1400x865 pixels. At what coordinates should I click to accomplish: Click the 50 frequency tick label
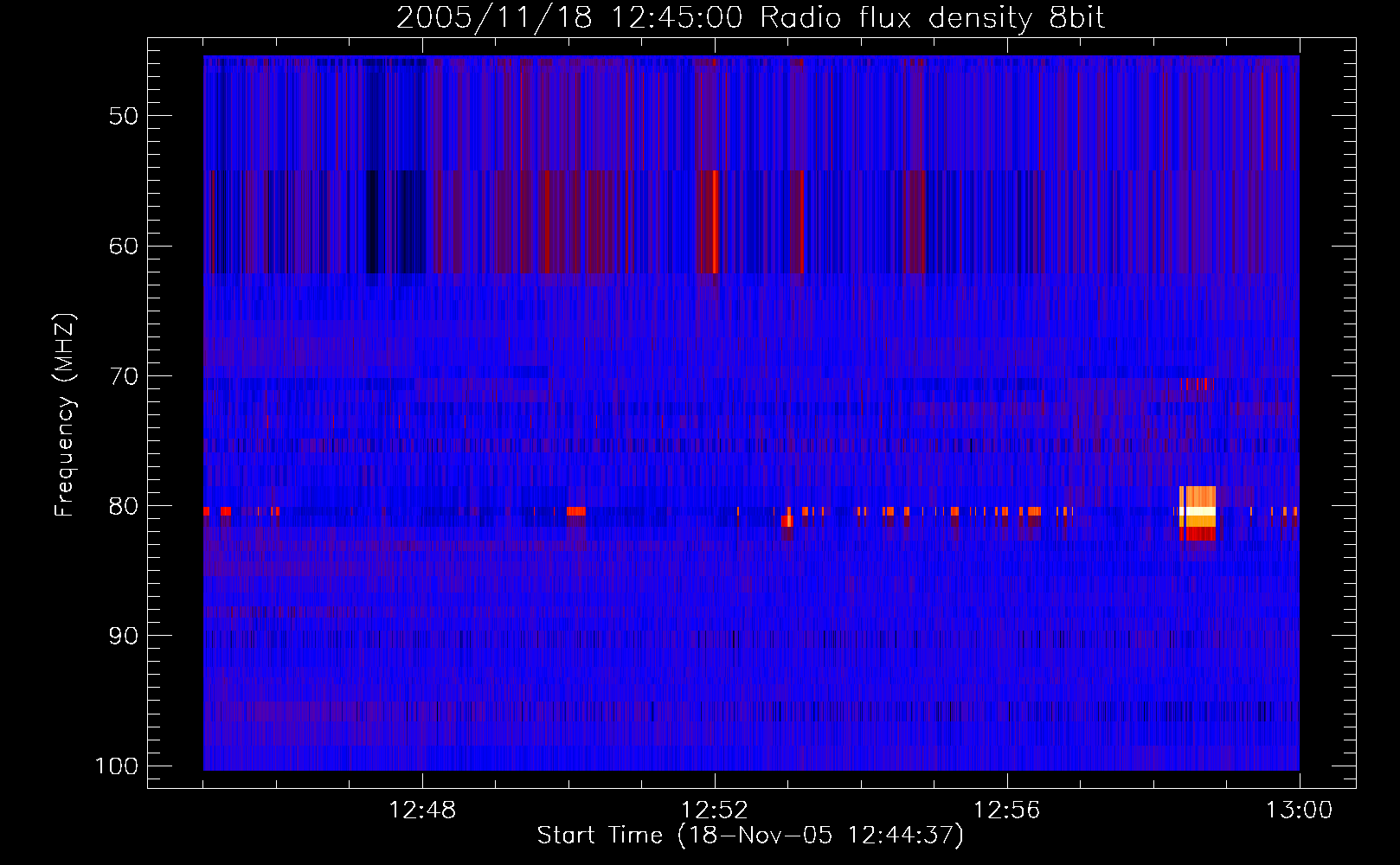point(124,116)
